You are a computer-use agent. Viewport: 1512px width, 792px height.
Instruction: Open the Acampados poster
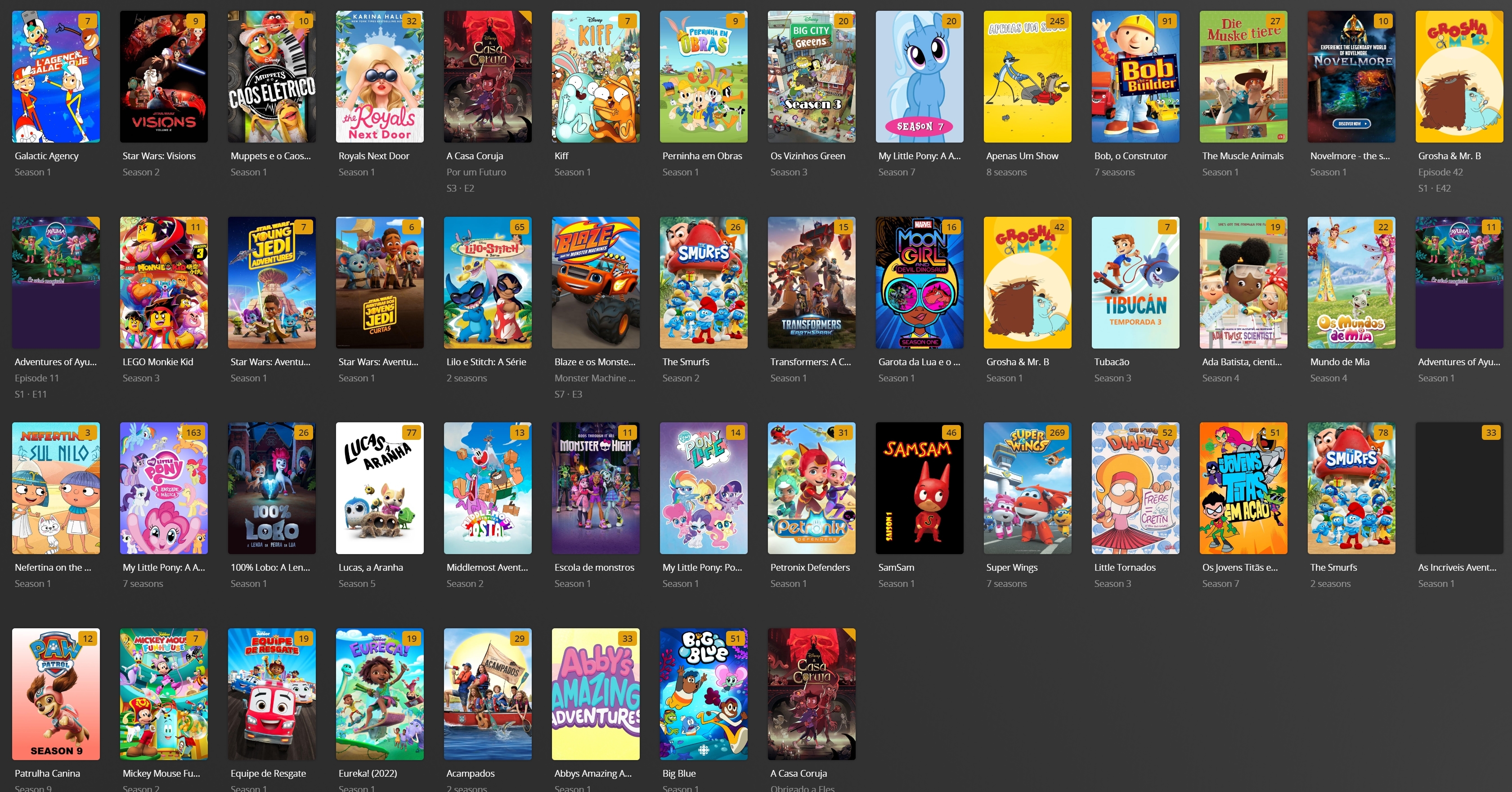coord(488,694)
